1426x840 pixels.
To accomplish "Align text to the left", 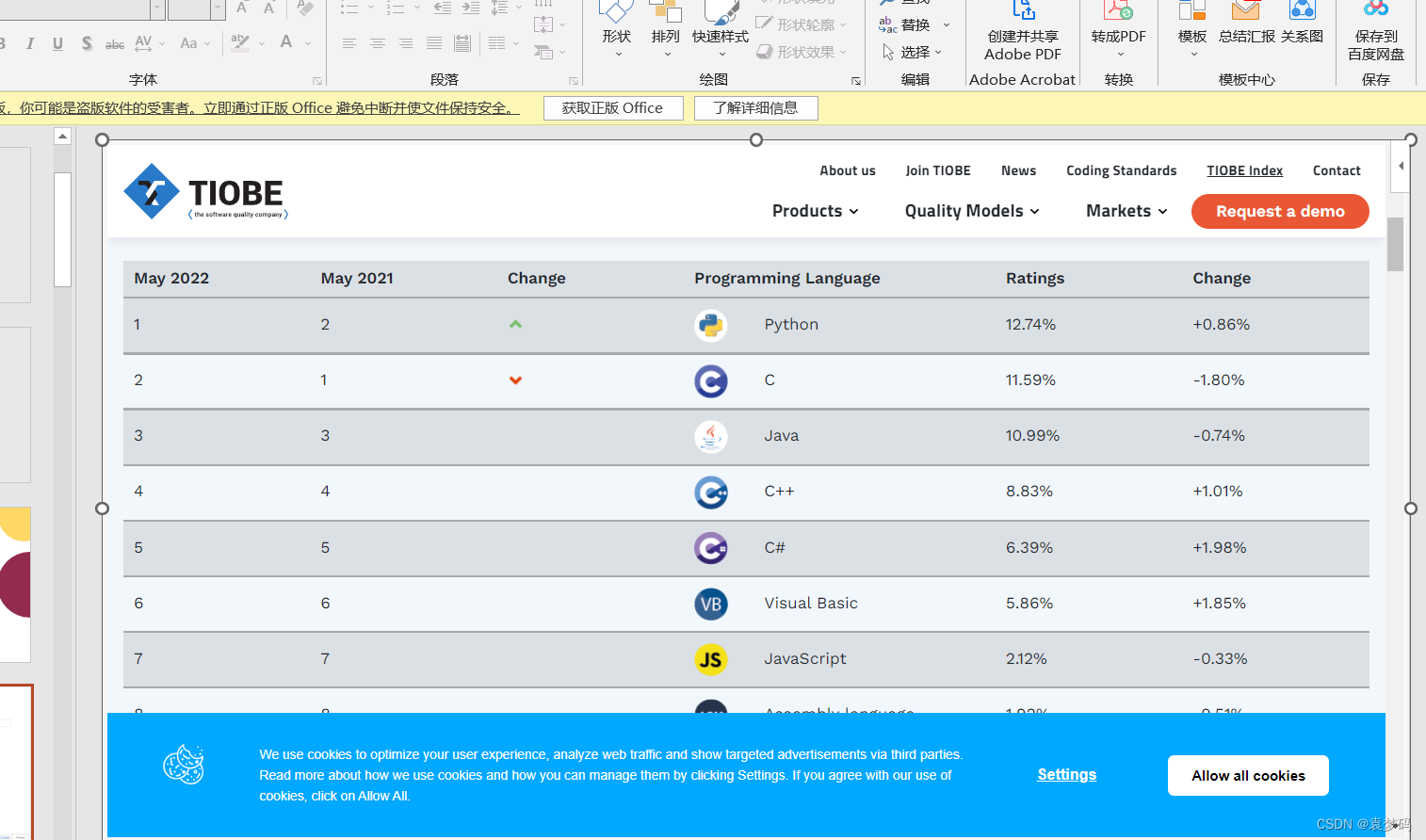I will click(348, 43).
